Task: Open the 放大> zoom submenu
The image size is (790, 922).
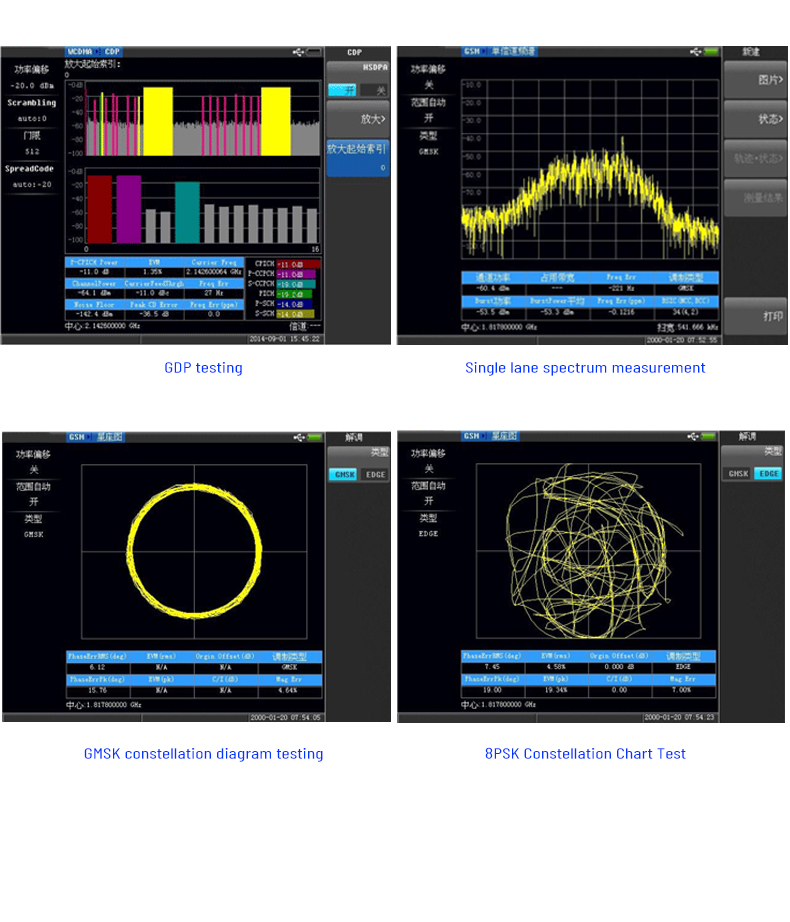Action: pos(357,119)
